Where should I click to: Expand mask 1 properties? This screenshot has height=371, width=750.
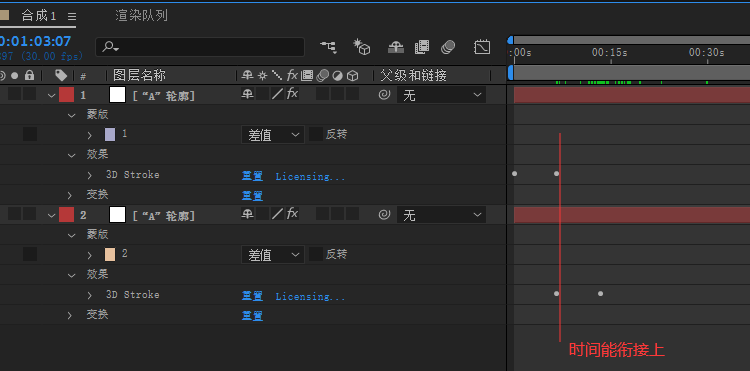click(x=89, y=135)
